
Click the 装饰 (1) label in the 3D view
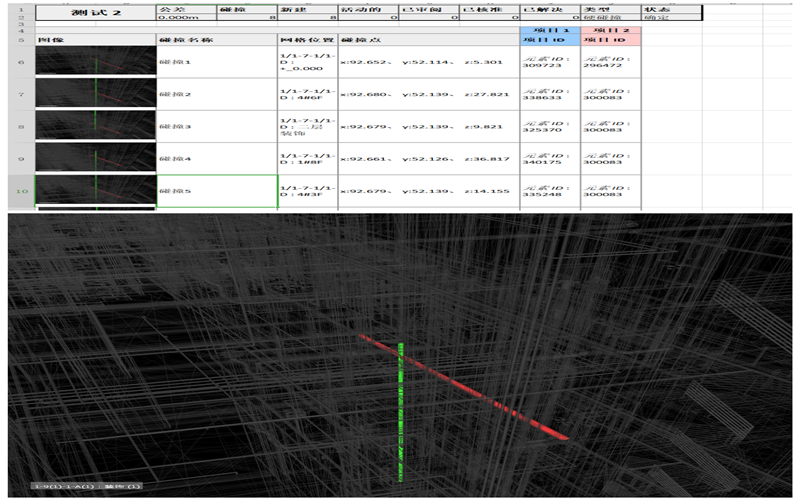coord(86,486)
